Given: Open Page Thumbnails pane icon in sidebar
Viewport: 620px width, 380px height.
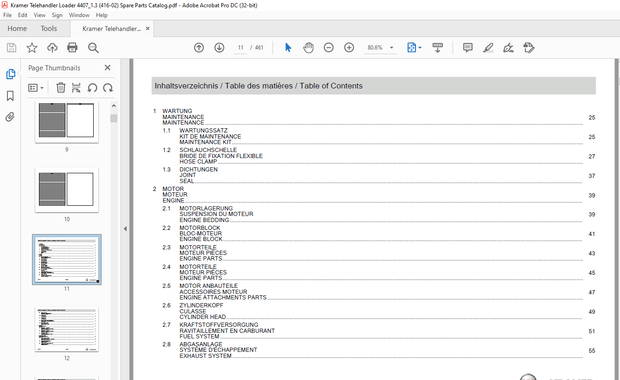Looking at the screenshot, I should click(10, 74).
